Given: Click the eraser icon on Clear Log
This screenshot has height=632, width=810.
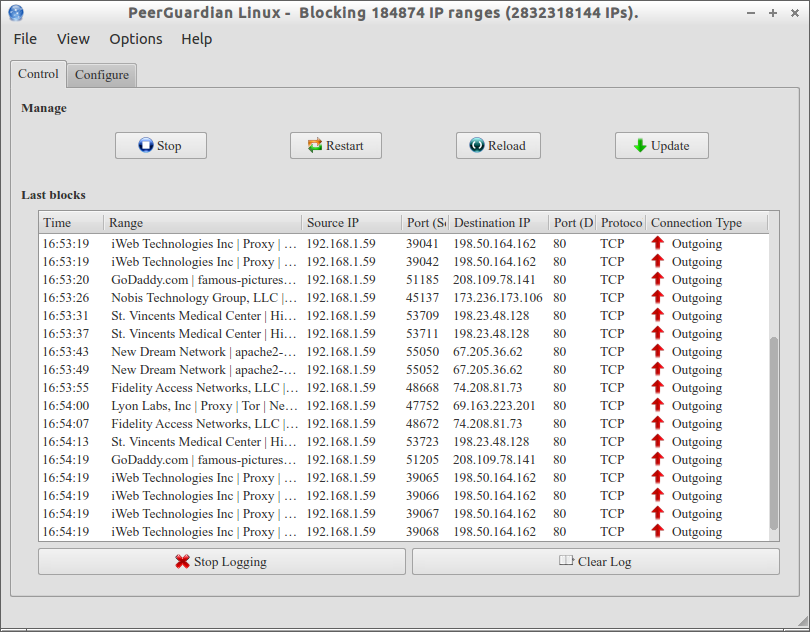Looking at the screenshot, I should pyautogui.click(x=566, y=561).
